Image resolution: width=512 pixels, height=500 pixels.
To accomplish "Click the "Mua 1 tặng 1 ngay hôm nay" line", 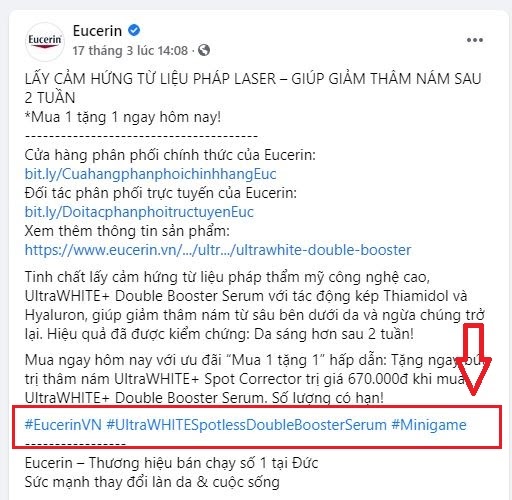I will [x=123, y=117].
